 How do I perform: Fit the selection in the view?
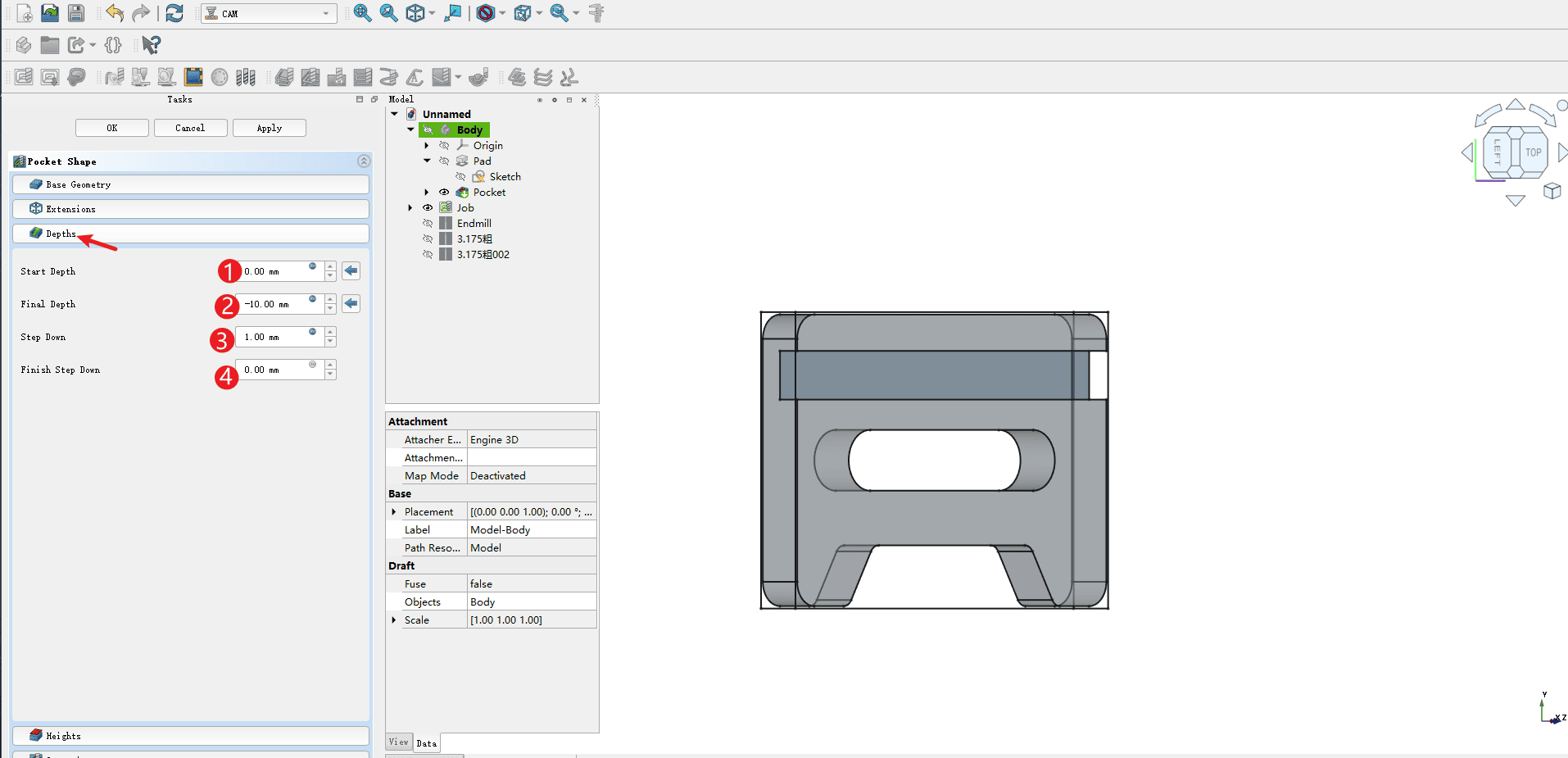click(388, 13)
